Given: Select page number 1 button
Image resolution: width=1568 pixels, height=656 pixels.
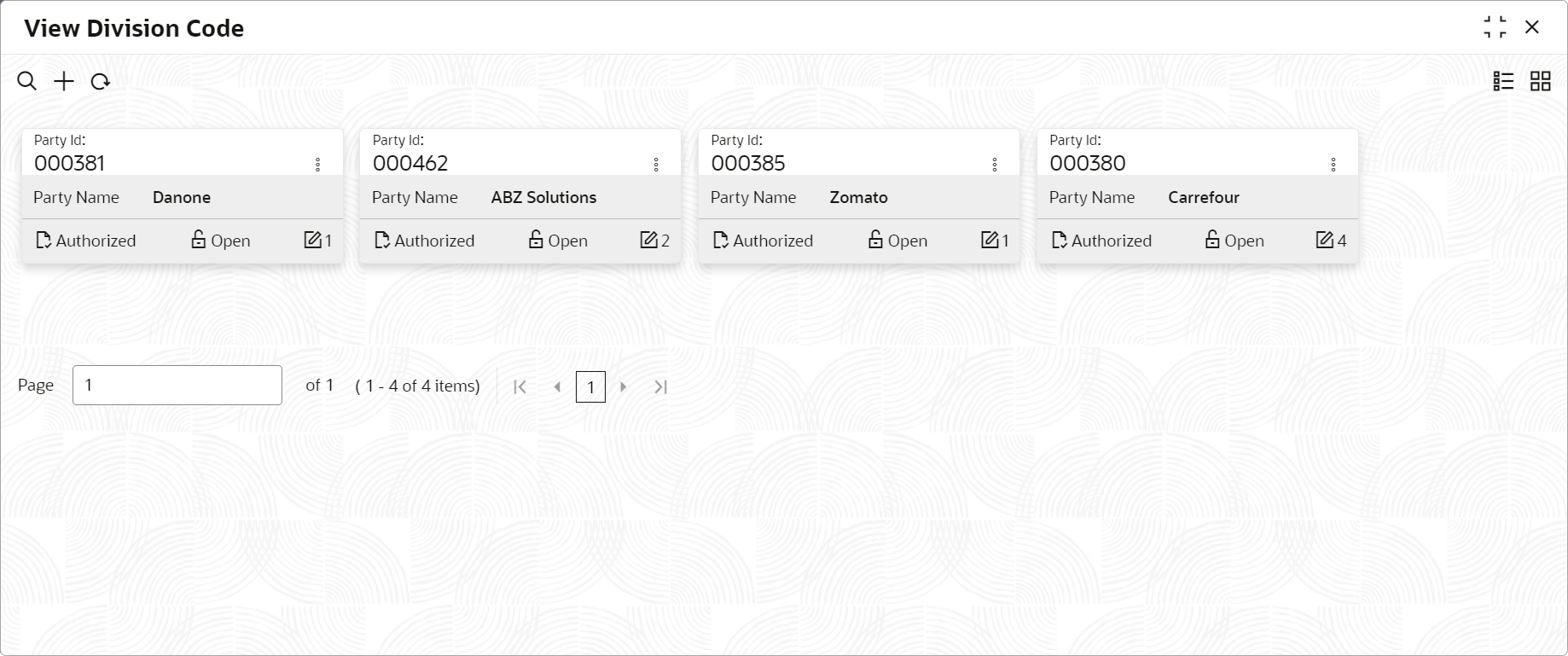Looking at the screenshot, I should click(x=590, y=387).
